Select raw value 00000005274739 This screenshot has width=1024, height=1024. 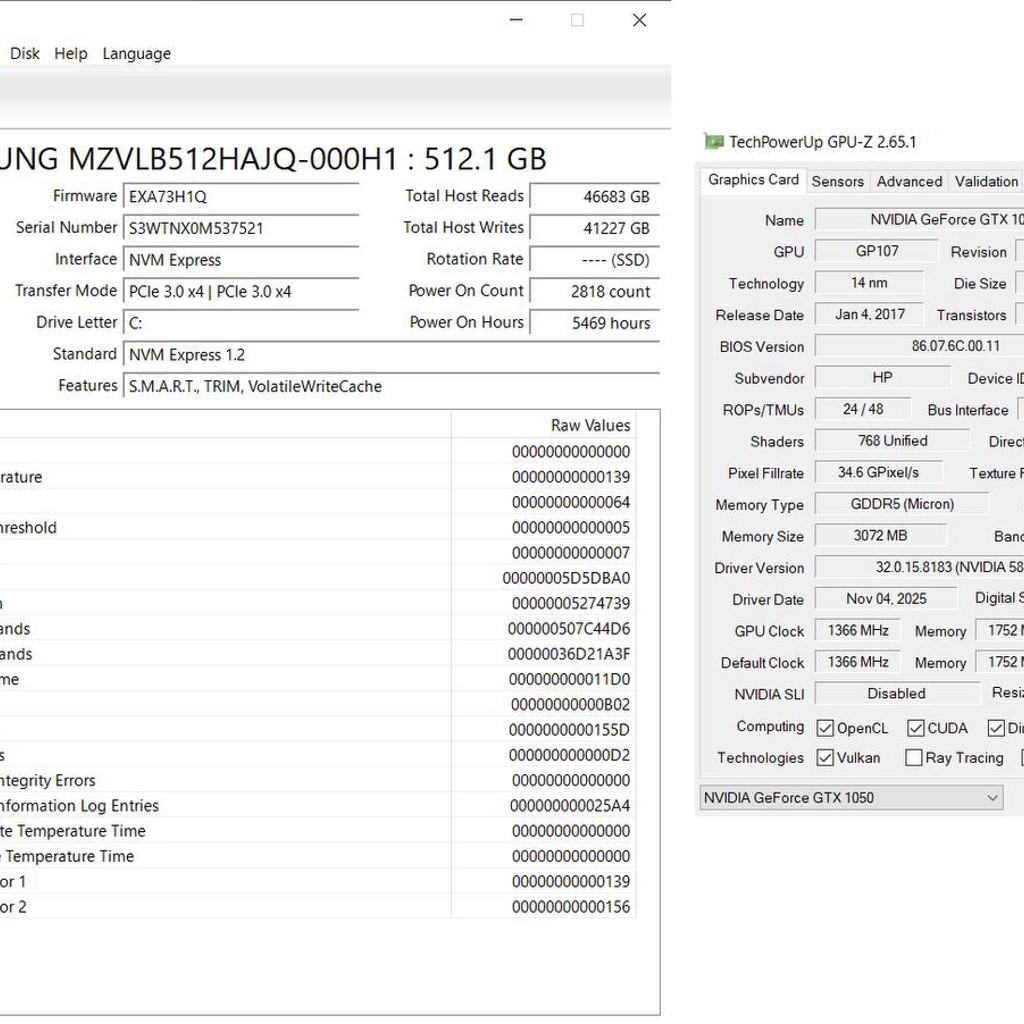(x=571, y=603)
